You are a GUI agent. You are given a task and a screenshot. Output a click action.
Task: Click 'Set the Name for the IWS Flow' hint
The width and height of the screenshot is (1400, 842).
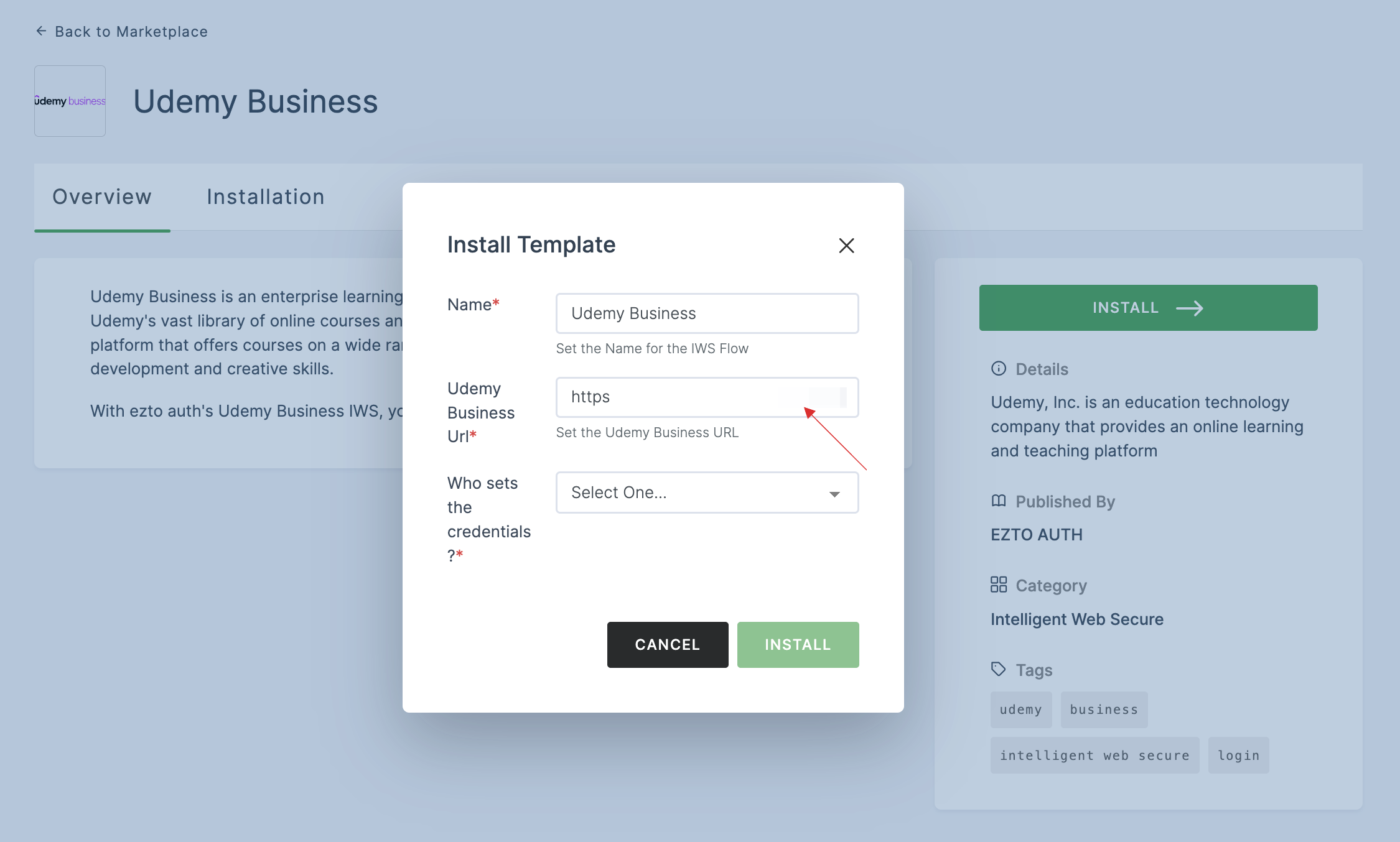(x=652, y=349)
